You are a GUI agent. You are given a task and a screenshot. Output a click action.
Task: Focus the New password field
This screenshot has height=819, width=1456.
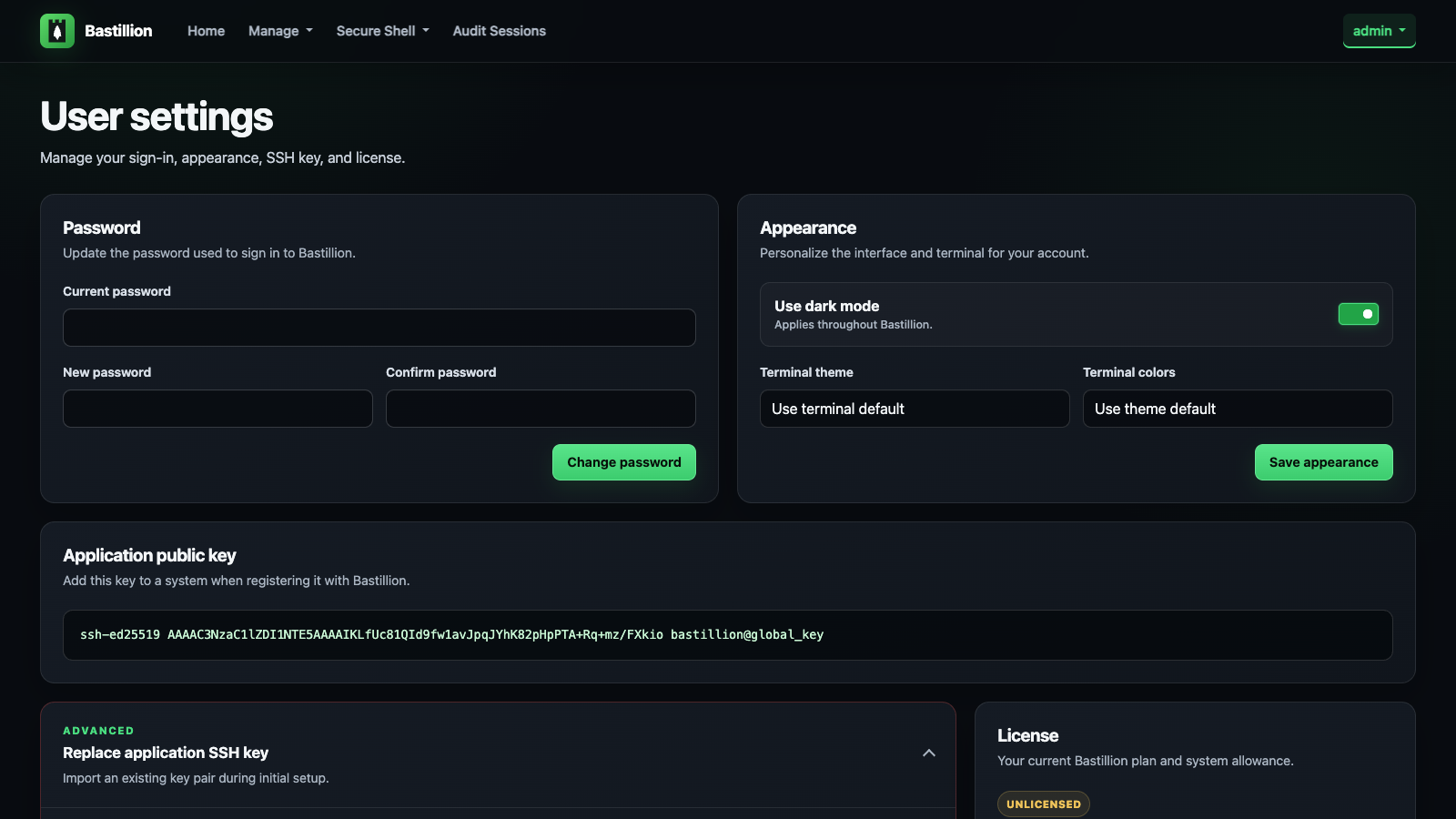[x=217, y=409]
